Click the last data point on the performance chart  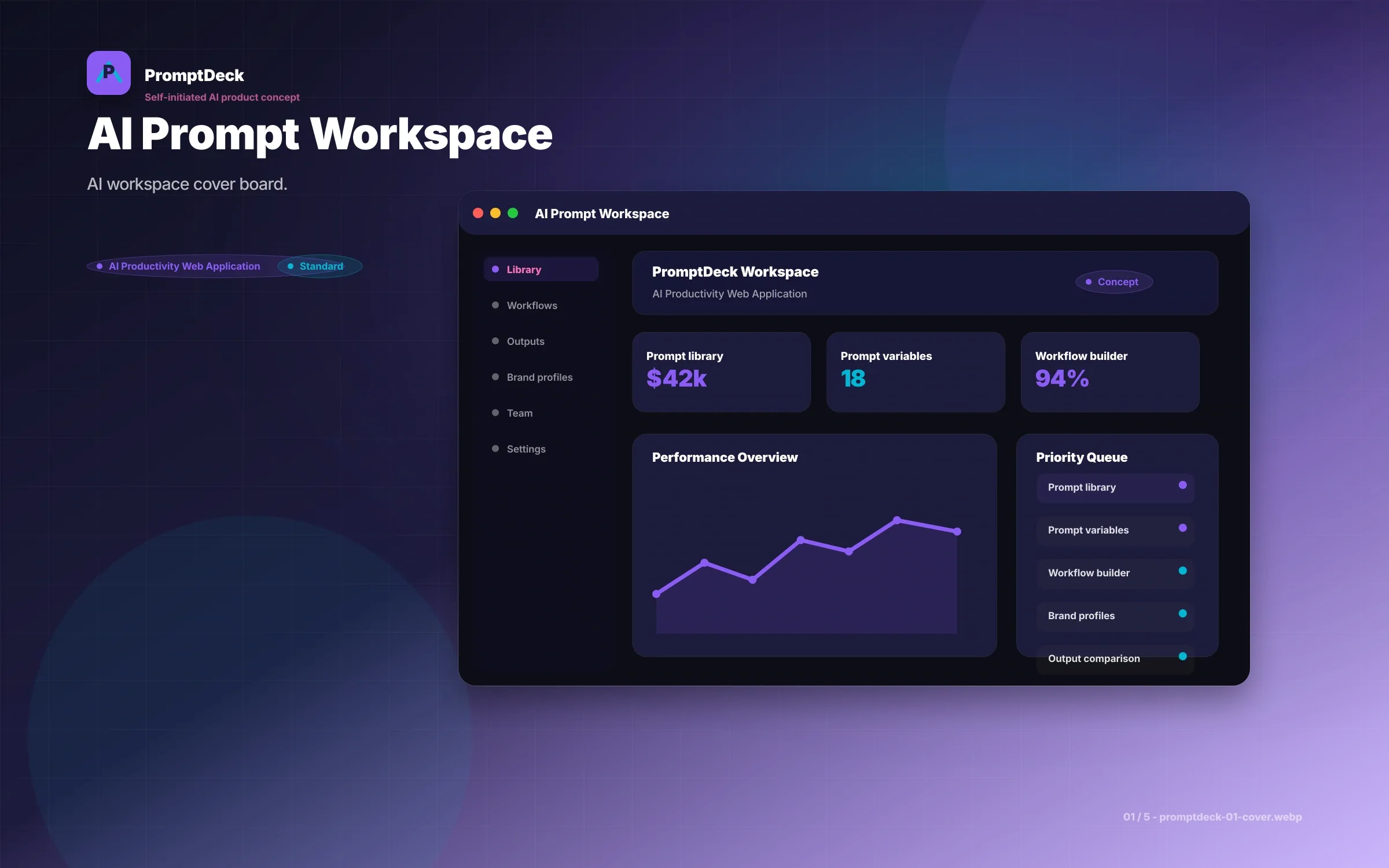pyautogui.click(x=957, y=531)
